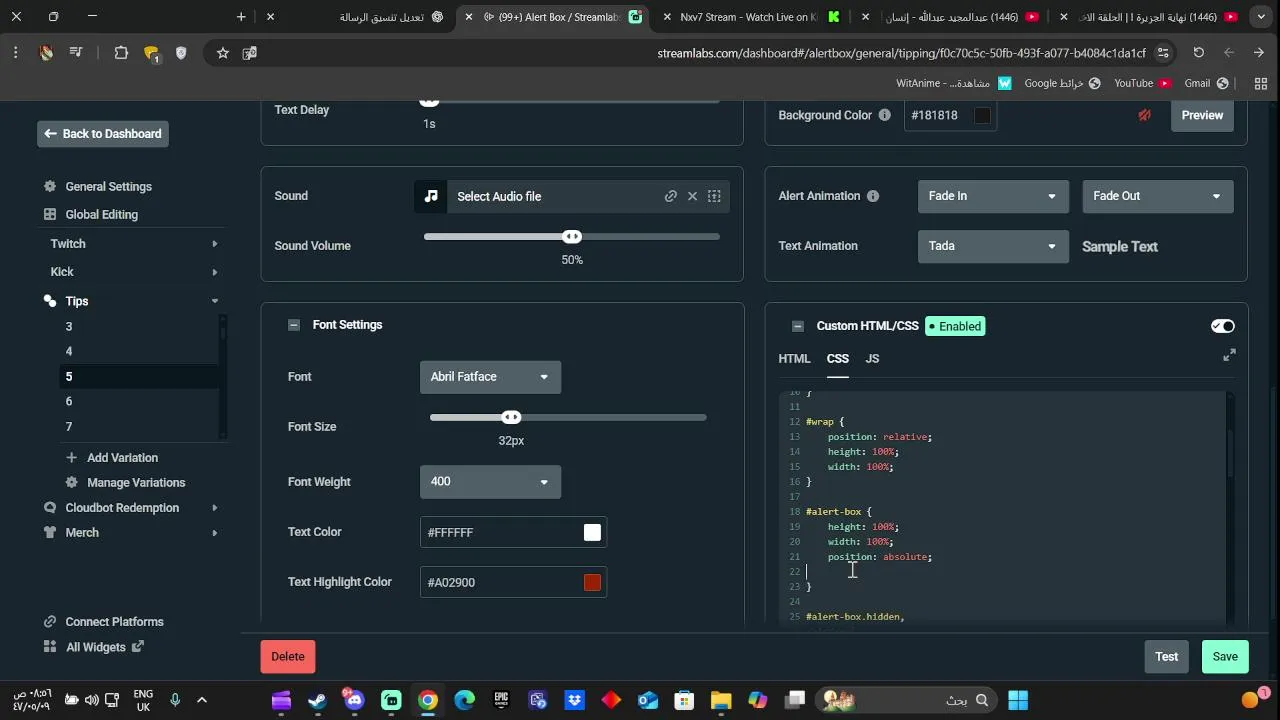This screenshot has height=720, width=1280.
Task: Click the All Widgets external link icon
Action: click(137, 647)
